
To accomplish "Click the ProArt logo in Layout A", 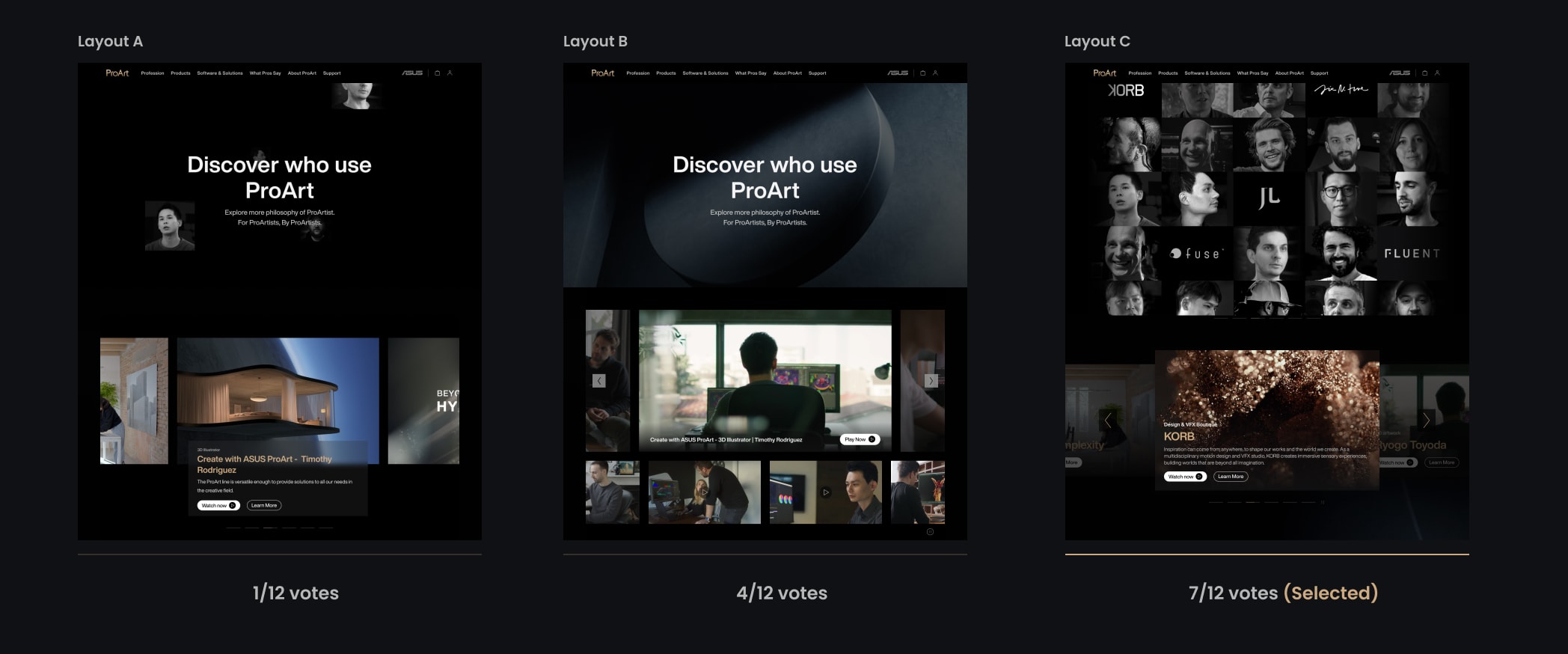I will 117,73.
